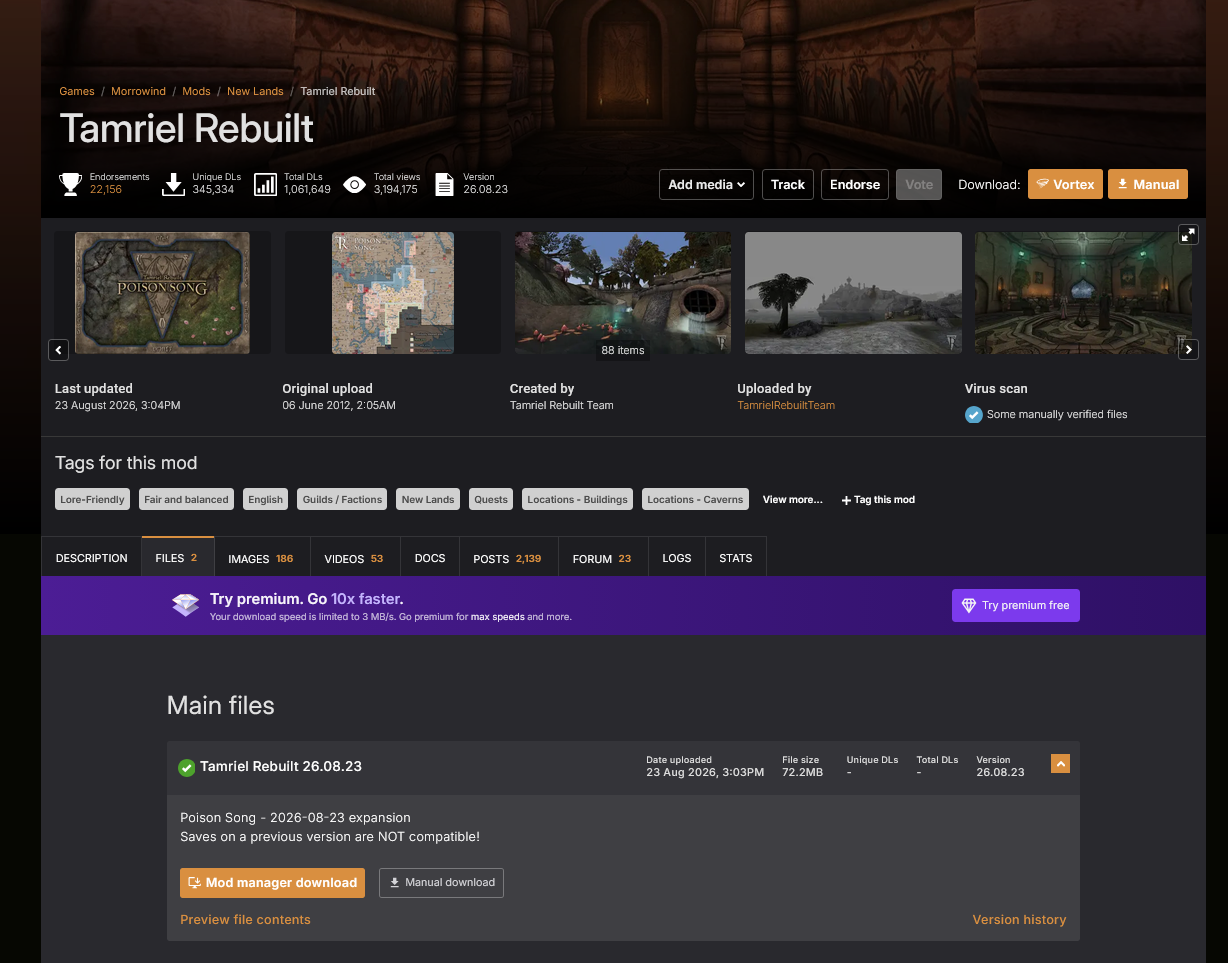The width and height of the screenshot is (1228, 963).
Task: Open the TamrielRebuiltTeam uploader profile
Action: [786, 405]
